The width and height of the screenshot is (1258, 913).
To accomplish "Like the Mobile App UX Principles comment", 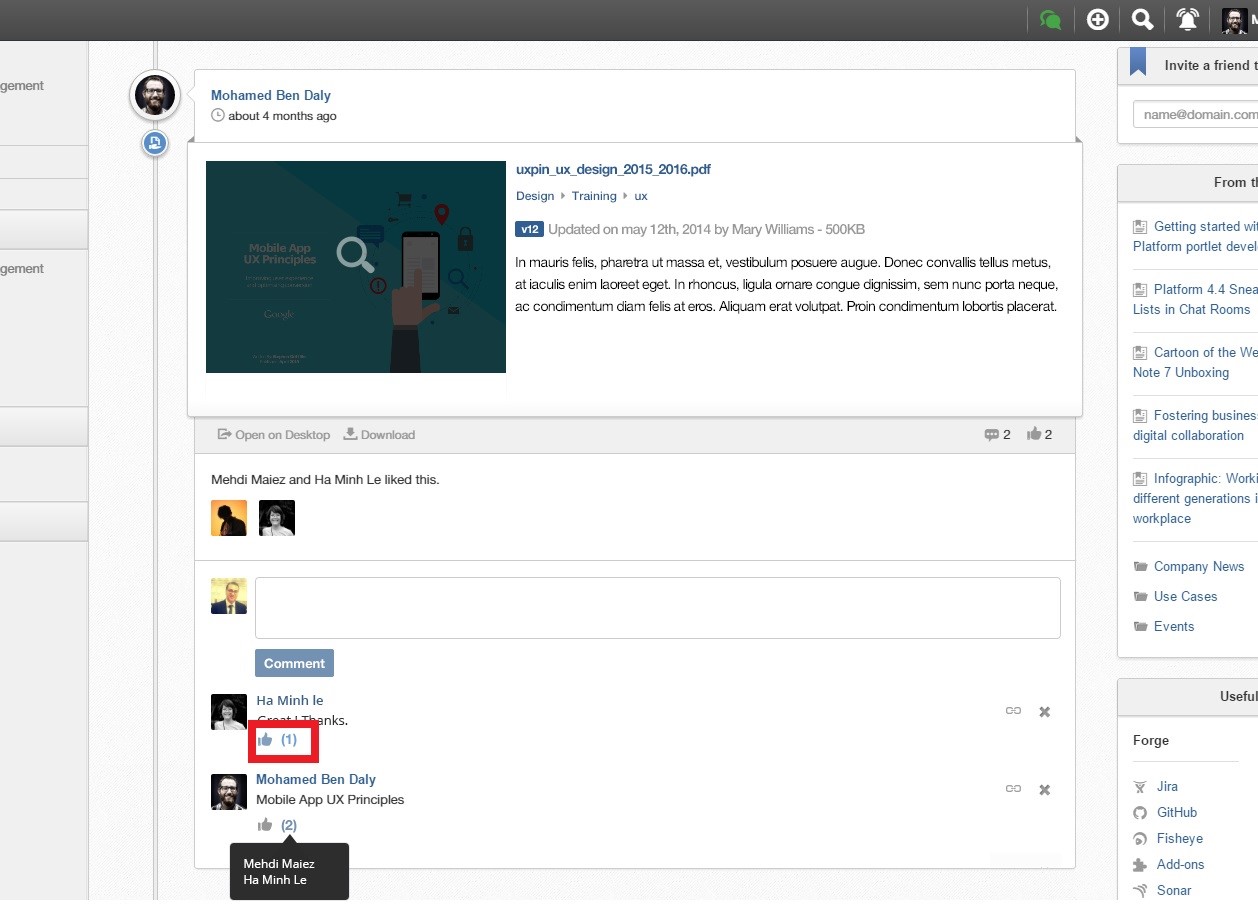I will point(265,825).
